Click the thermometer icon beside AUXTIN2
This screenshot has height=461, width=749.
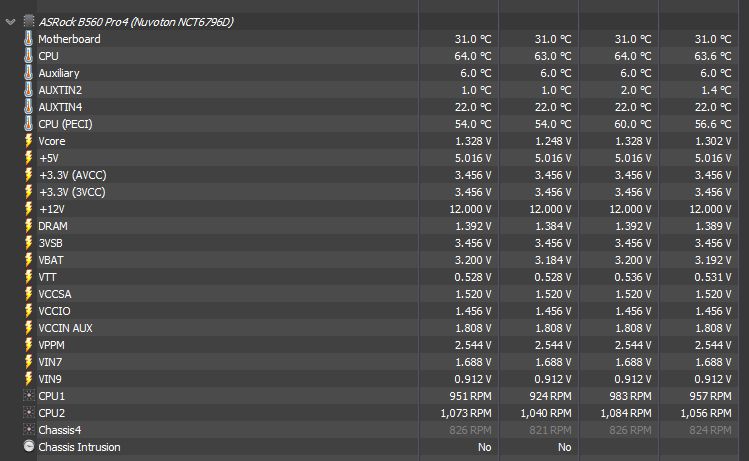(29, 90)
